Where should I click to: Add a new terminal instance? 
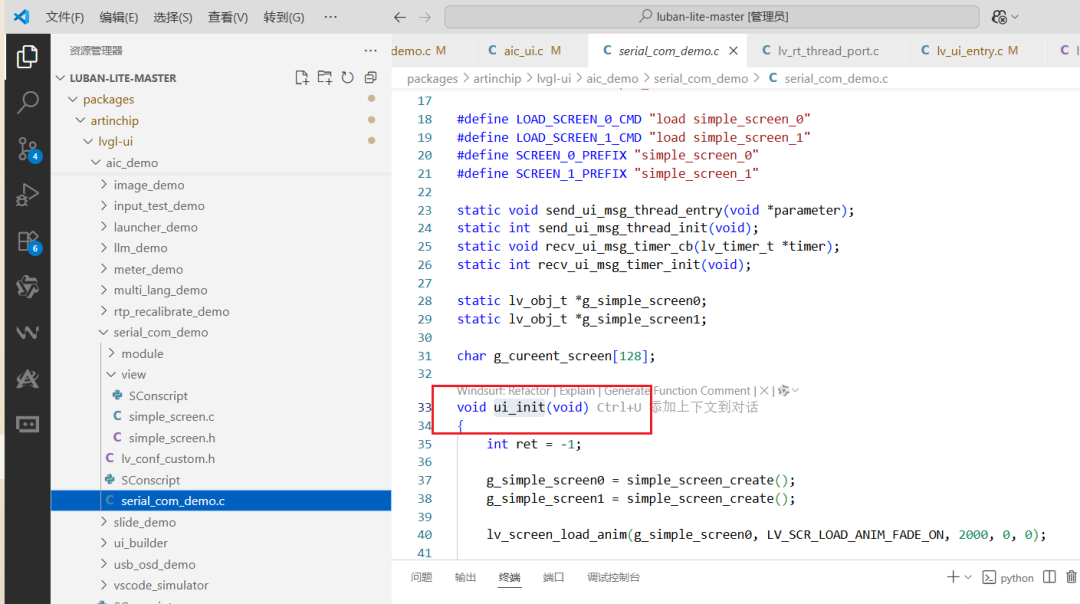pos(953,577)
